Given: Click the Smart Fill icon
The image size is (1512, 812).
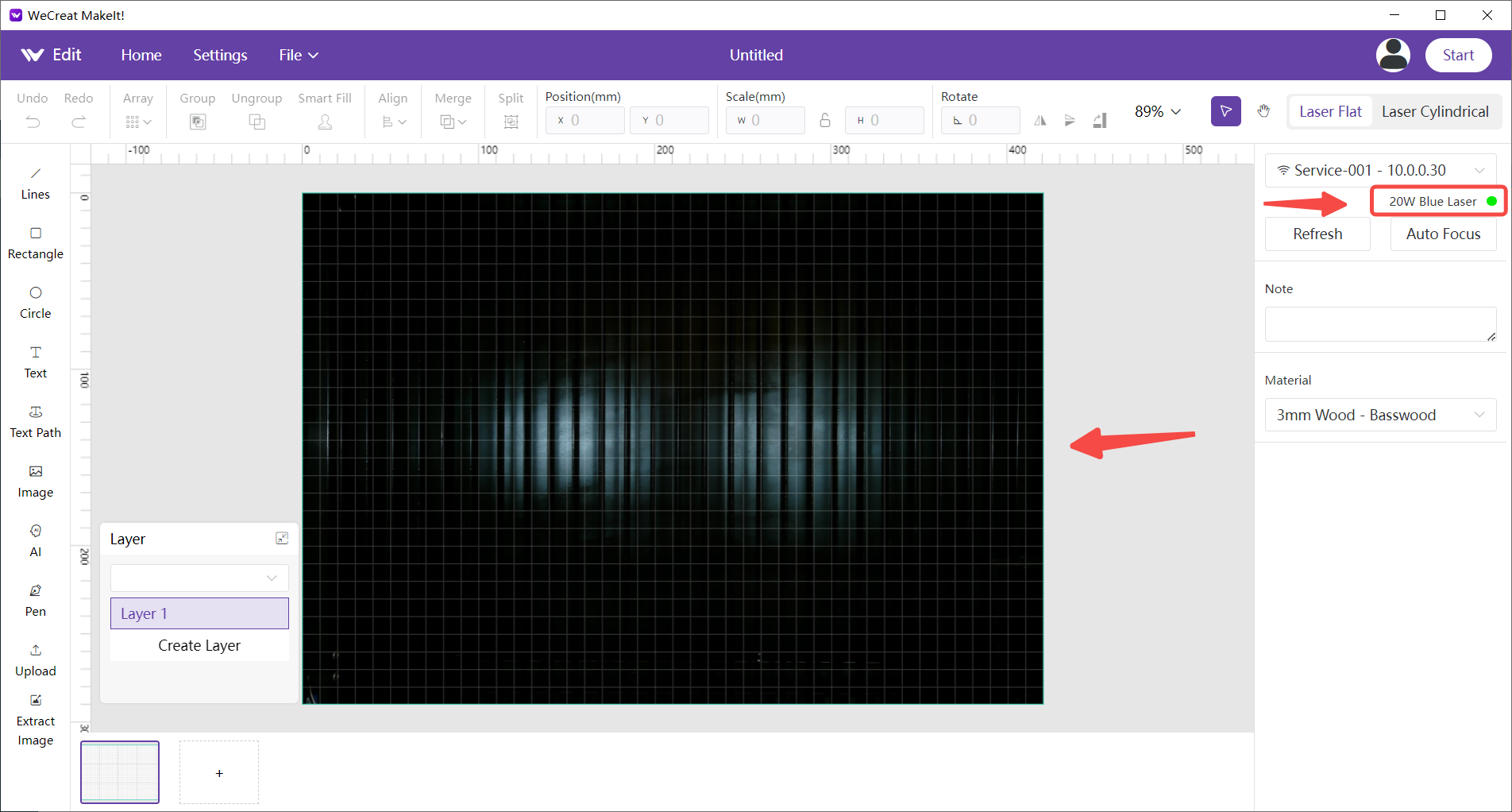Looking at the screenshot, I should point(325,122).
